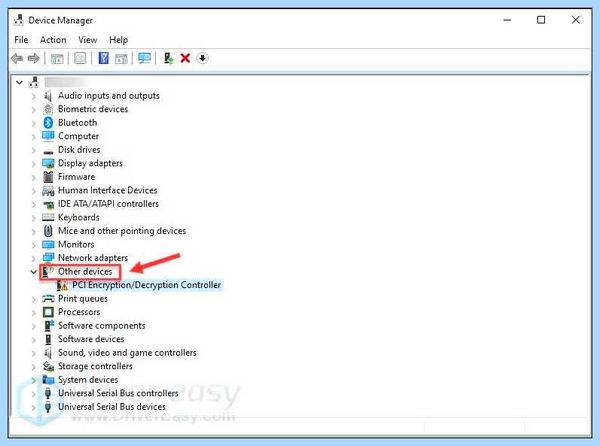Image resolution: width=600 pixels, height=446 pixels.
Task: Select Mice and other pointing devices
Action: point(122,231)
